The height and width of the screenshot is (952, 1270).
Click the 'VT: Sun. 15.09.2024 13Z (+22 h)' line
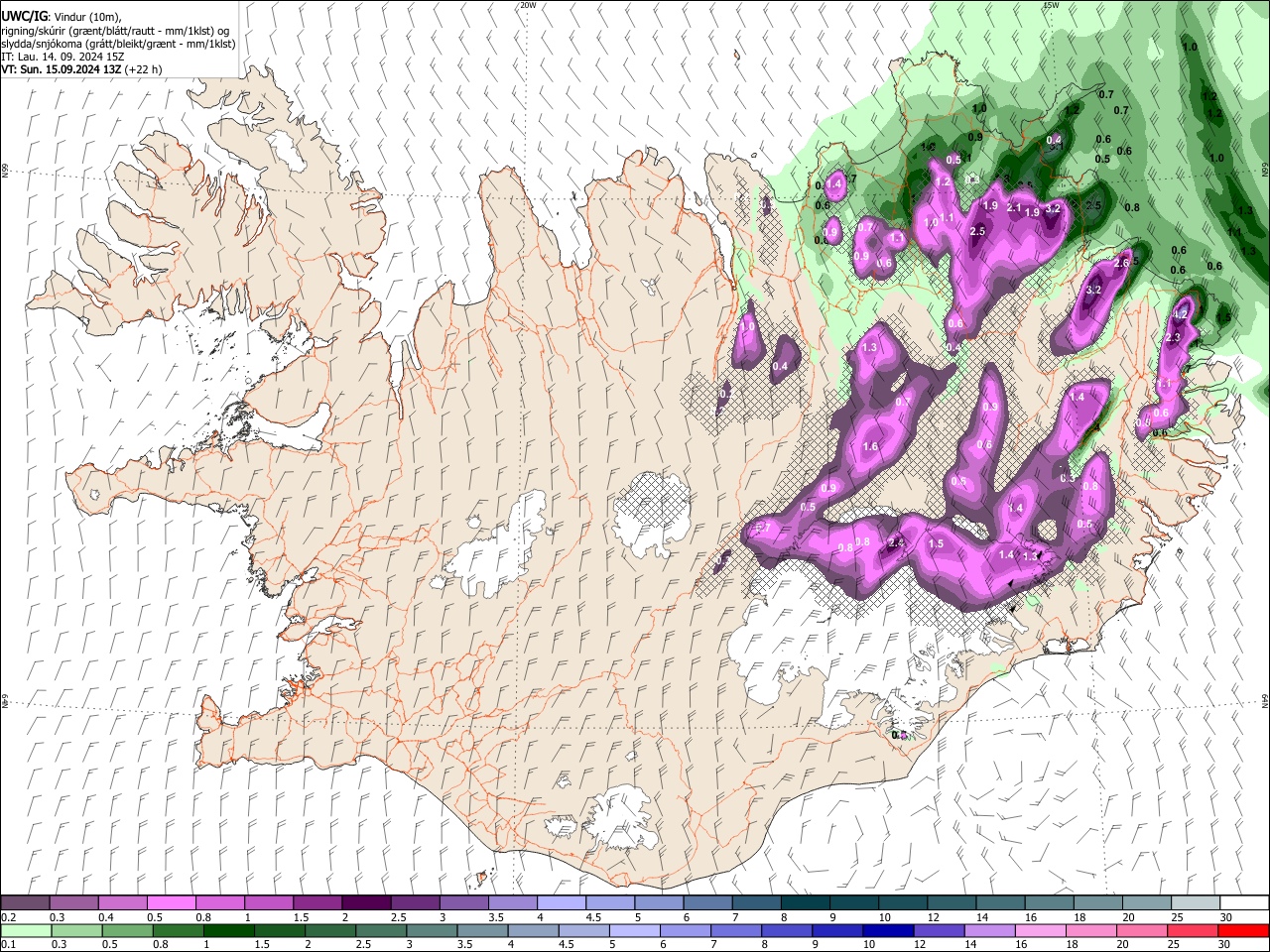pos(81,69)
